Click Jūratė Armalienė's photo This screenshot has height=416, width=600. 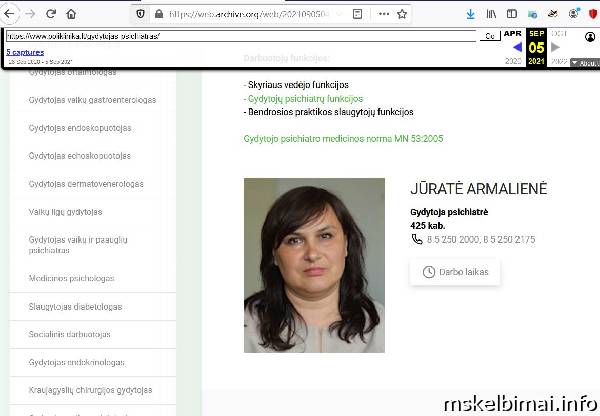point(314,265)
